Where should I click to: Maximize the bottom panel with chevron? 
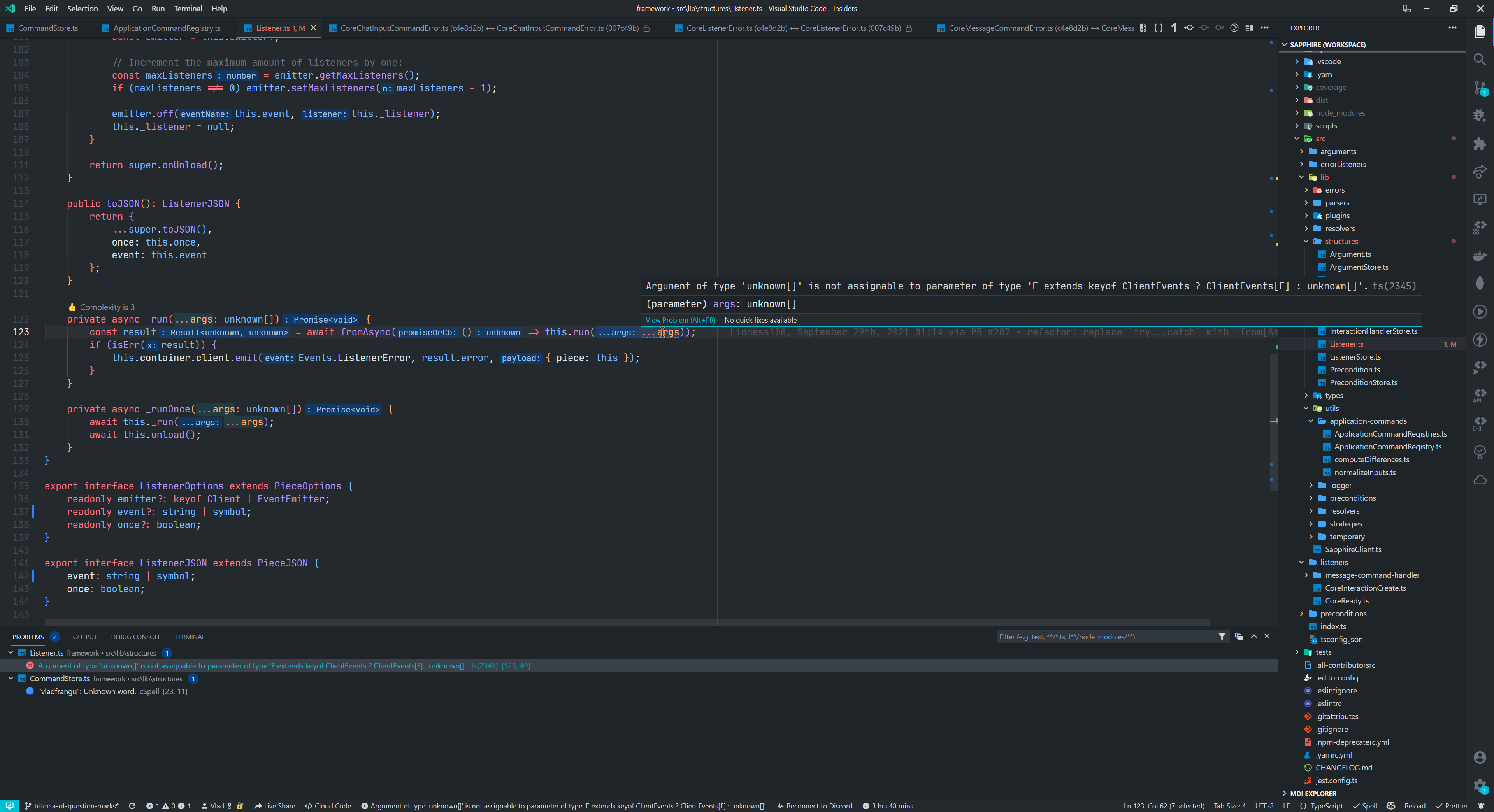[x=1254, y=636]
